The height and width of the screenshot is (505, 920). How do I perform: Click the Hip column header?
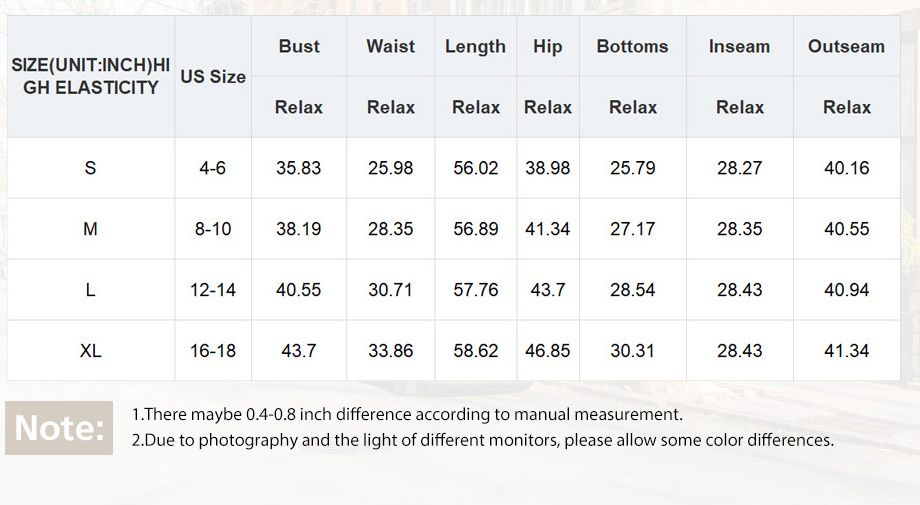547,47
